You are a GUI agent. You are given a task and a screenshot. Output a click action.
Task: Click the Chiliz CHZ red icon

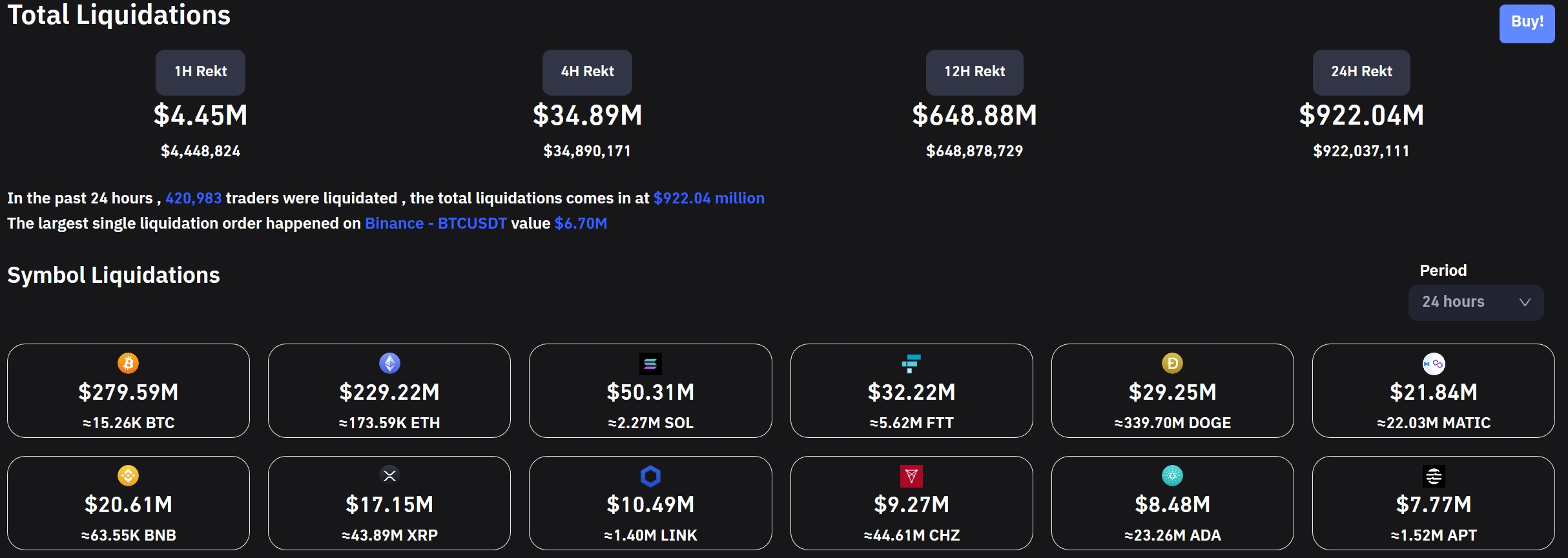911,476
